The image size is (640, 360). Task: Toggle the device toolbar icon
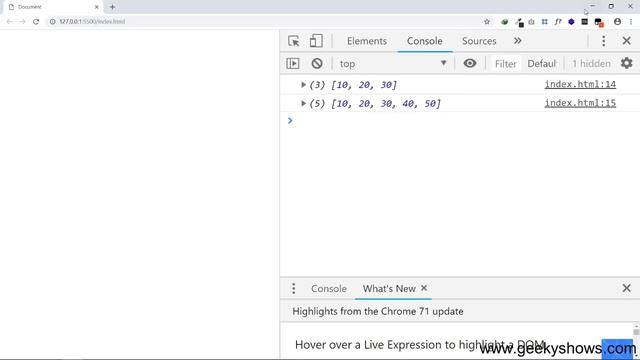click(x=316, y=41)
